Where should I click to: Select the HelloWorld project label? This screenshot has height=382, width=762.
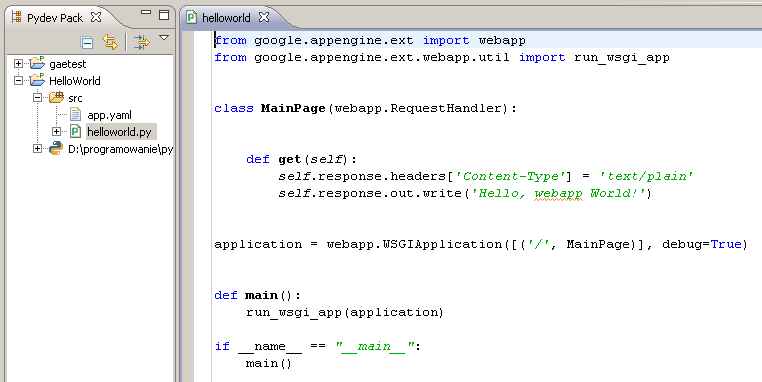(x=75, y=81)
